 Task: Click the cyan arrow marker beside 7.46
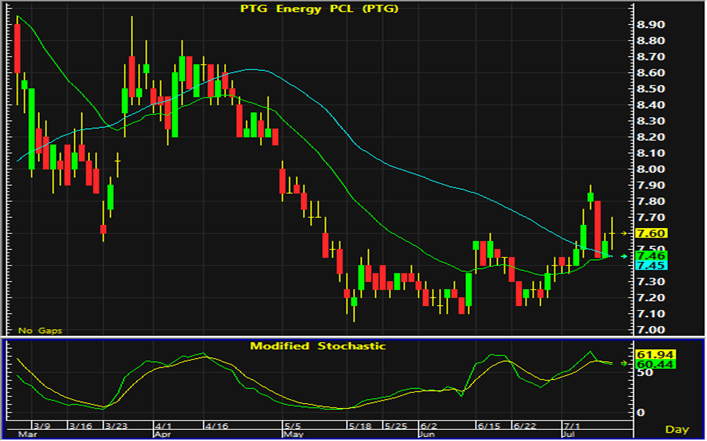pyautogui.click(x=624, y=256)
